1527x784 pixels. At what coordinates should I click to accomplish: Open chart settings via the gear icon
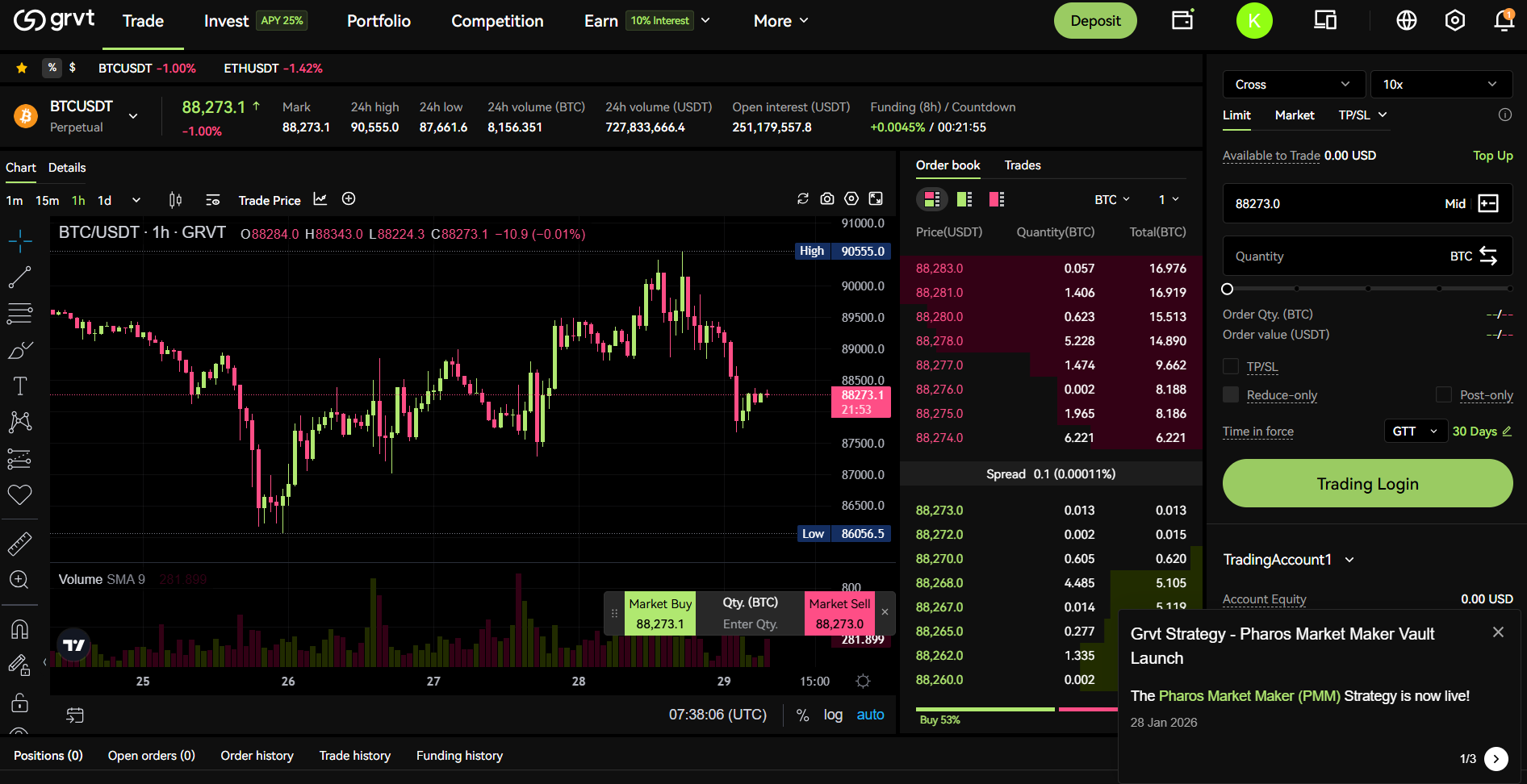[x=851, y=198]
